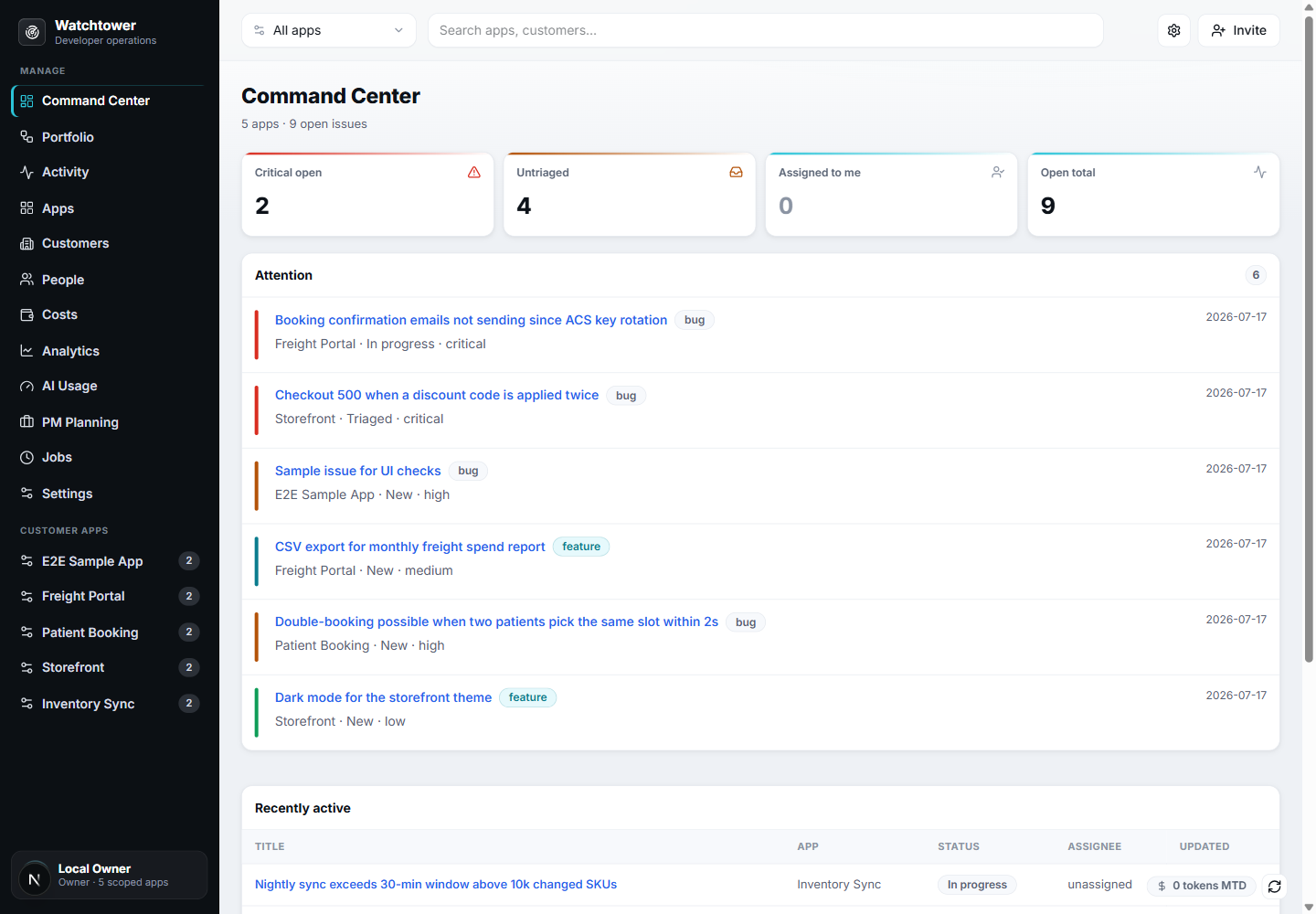Click the inbox icon on Untriaged card
Image resolution: width=1316 pixels, height=914 pixels.
point(736,172)
